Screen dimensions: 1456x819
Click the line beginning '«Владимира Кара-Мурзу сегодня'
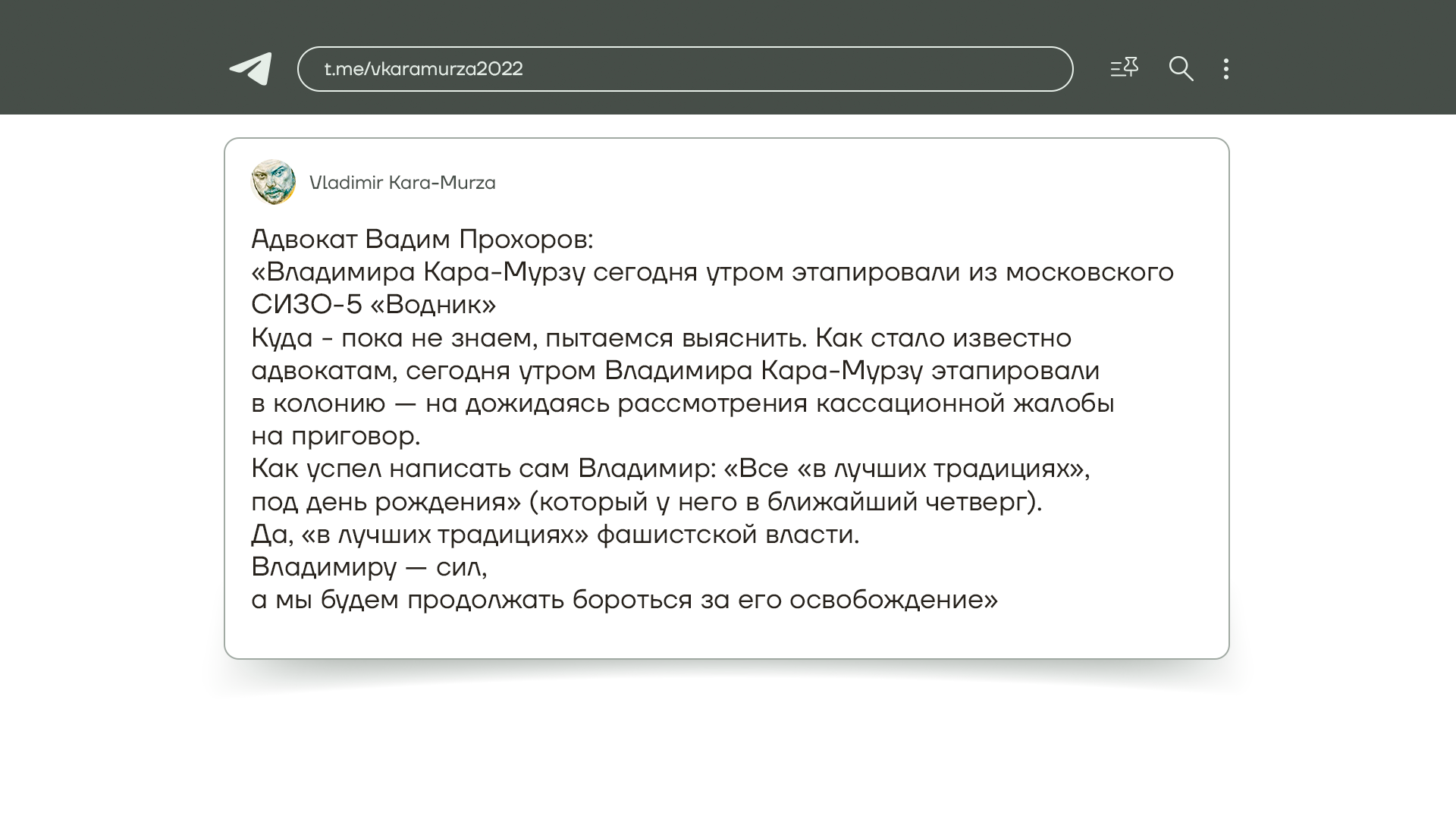[x=712, y=272]
